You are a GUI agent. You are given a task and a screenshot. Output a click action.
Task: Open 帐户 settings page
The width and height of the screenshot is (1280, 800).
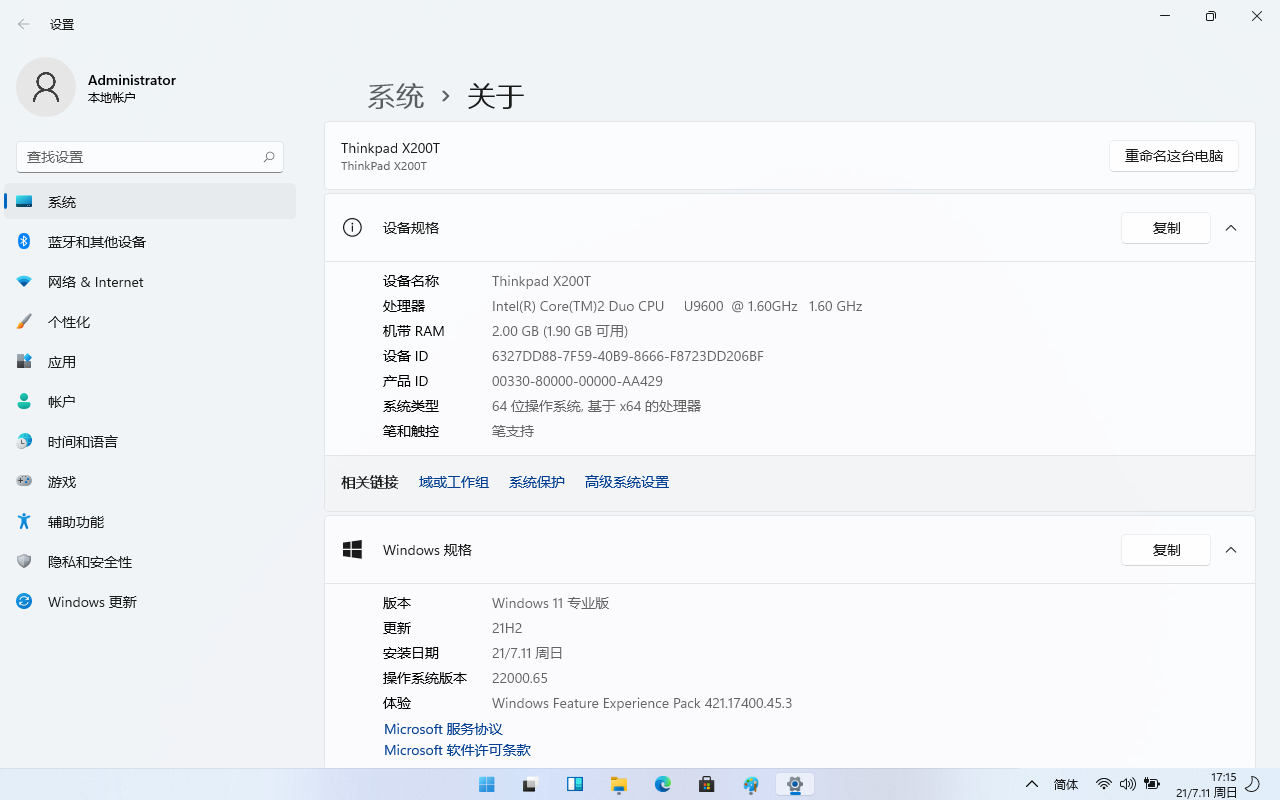coord(150,401)
